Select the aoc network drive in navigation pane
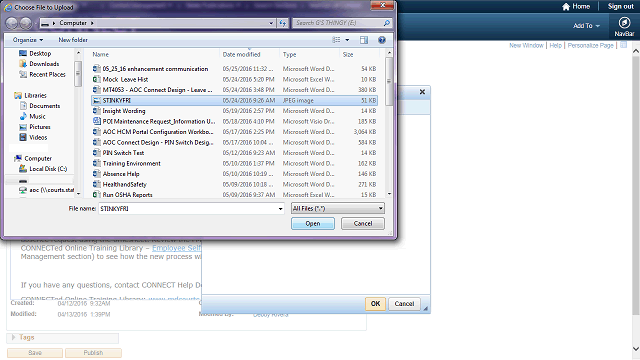 click(x=51, y=190)
